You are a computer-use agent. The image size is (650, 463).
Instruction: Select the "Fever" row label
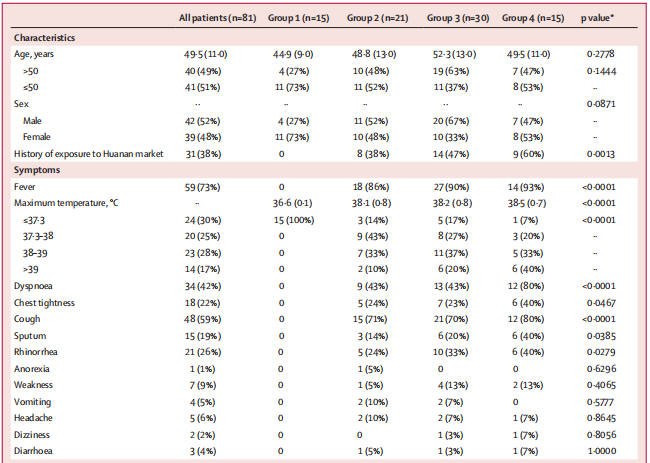pyautogui.click(x=24, y=187)
